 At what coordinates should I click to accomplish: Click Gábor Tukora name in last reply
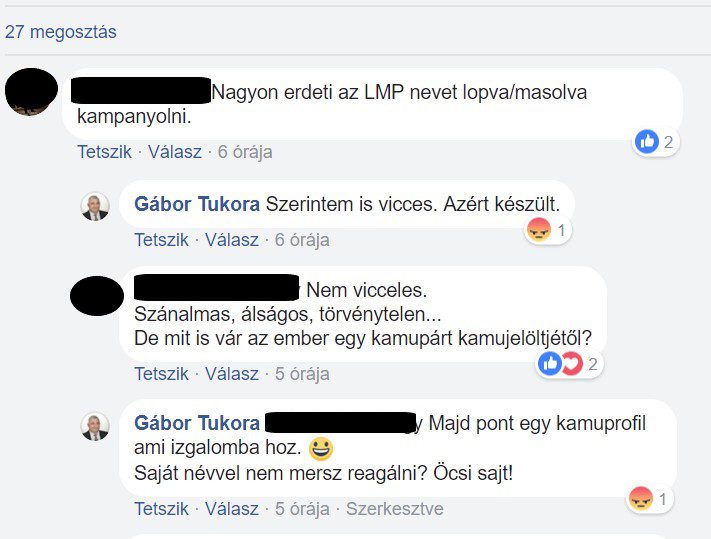coord(197,423)
